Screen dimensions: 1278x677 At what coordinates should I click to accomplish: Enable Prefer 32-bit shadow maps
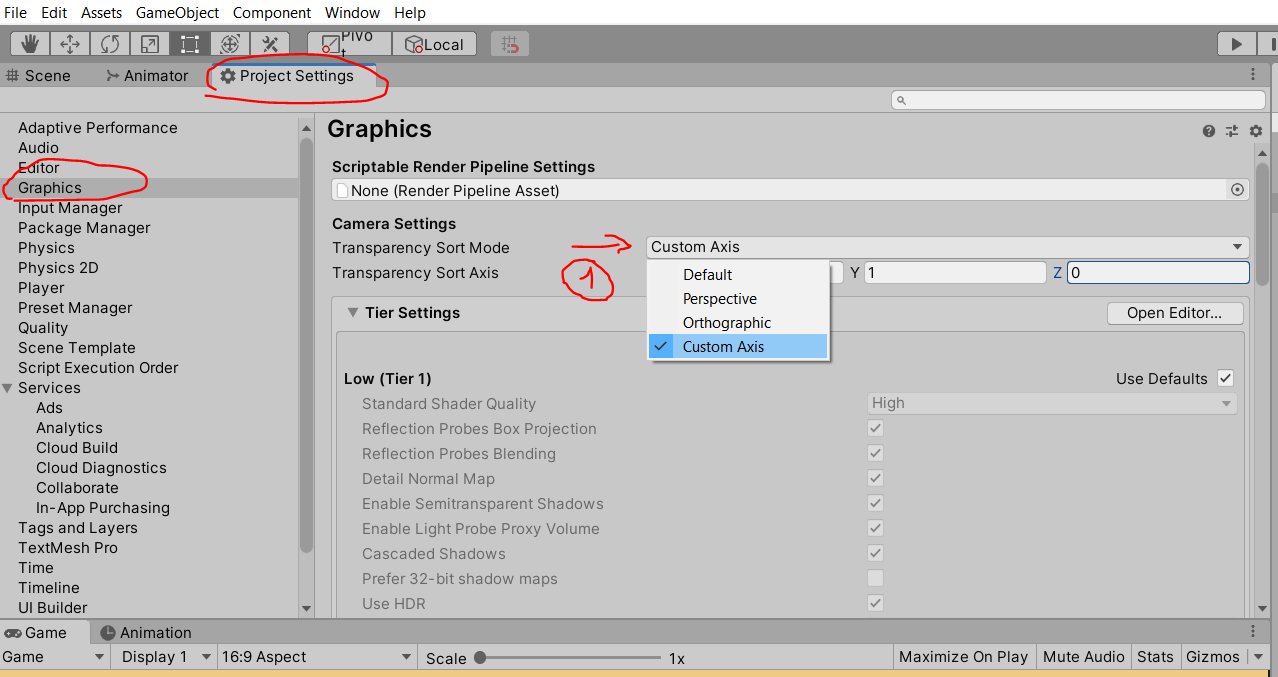875,578
